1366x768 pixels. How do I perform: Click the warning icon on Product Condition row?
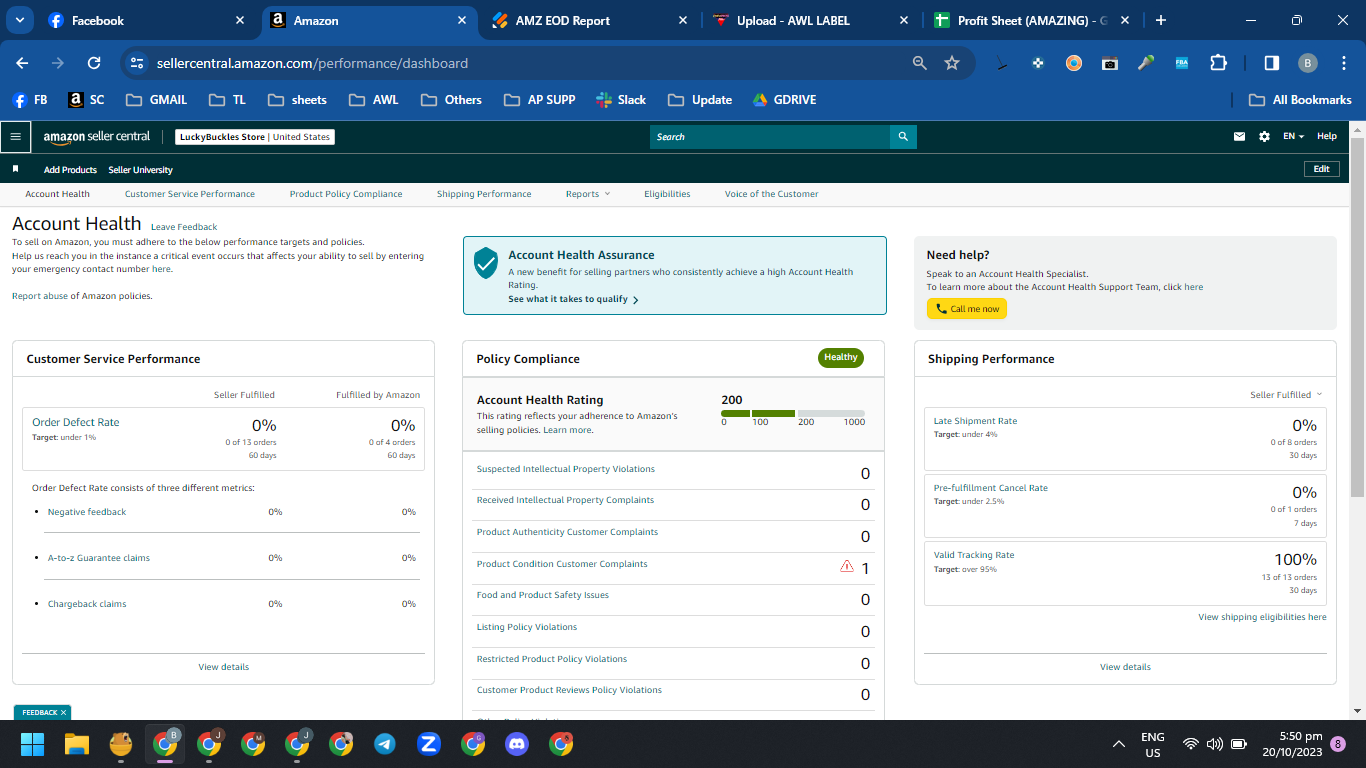(x=847, y=567)
